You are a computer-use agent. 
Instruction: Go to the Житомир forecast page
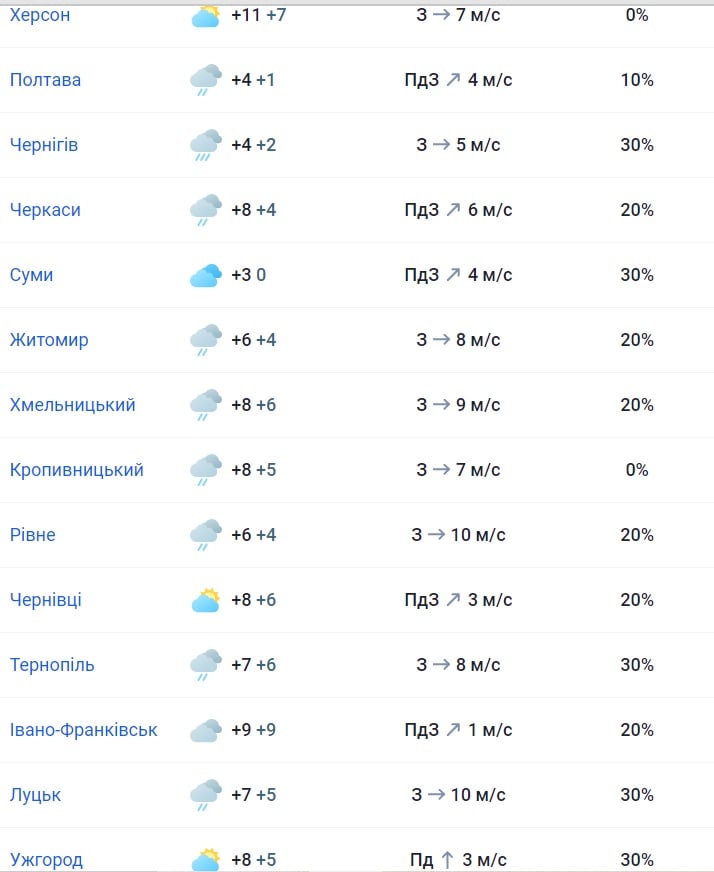tap(49, 340)
